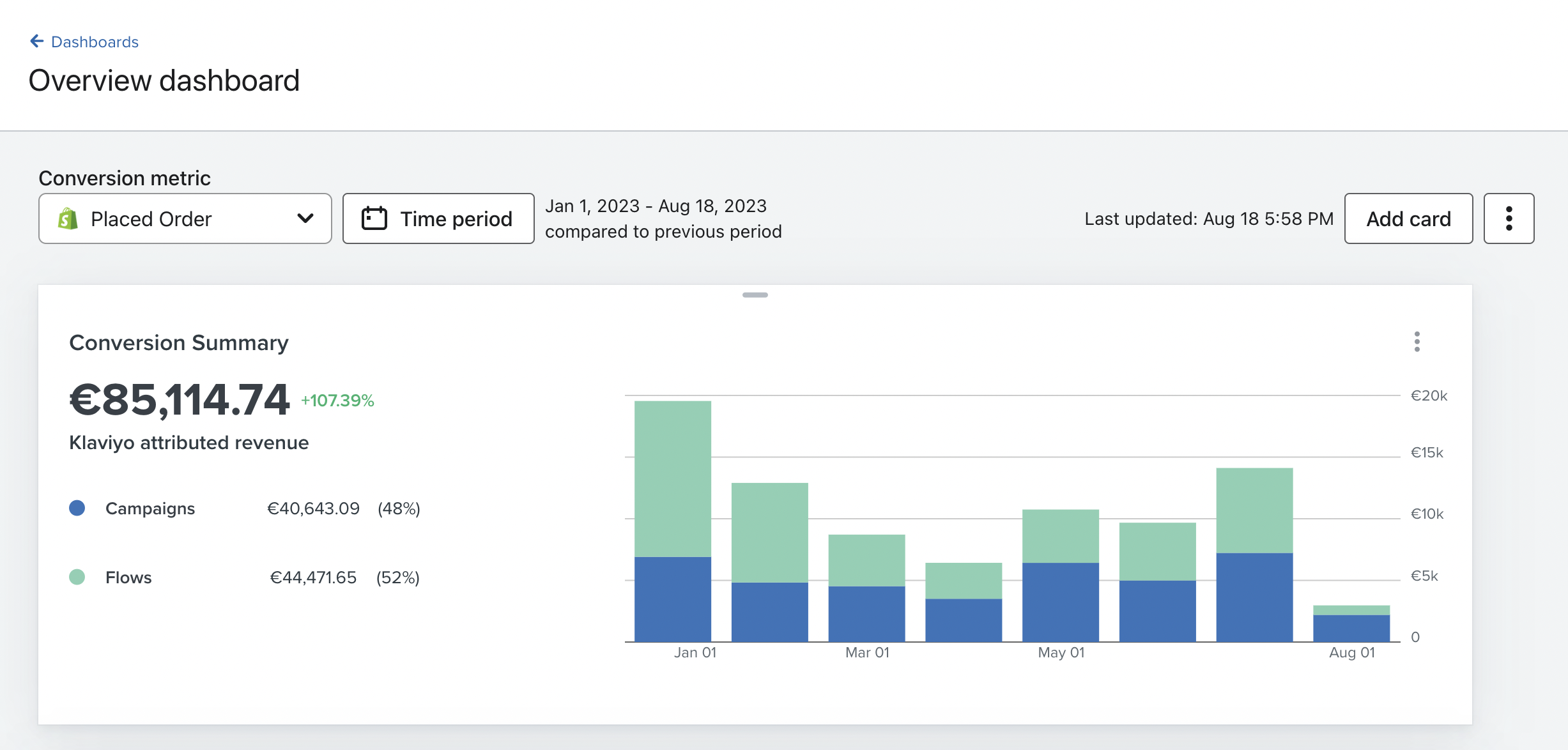This screenshot has height=750, width=1568.
Task: Open the Dashboards breadcrumb link
Action: (x=95, y=42)
